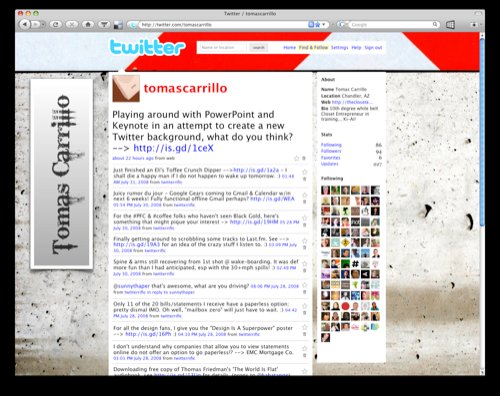The height and width of the screenshot is (396, 500).
Task: Delete the Design Is A Superpower tweet
Action: (x=304, y=334)
